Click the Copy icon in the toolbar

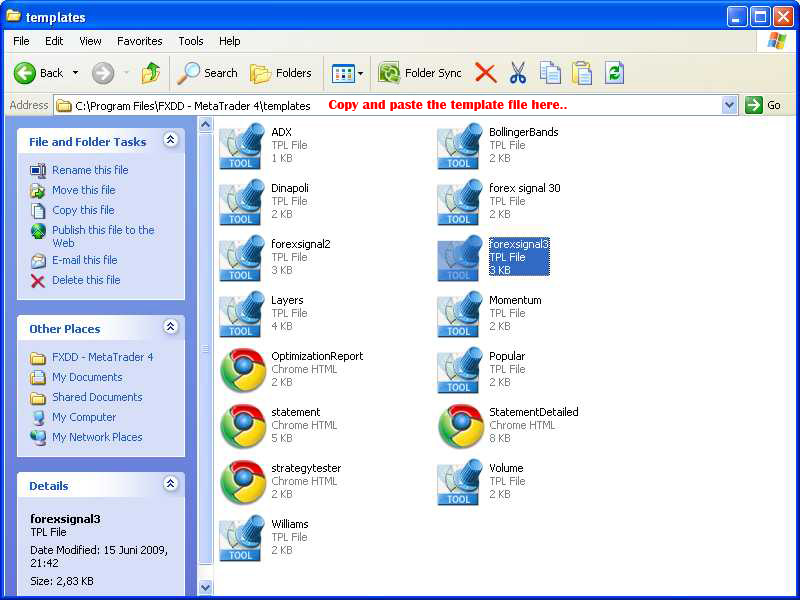point(550,73)
